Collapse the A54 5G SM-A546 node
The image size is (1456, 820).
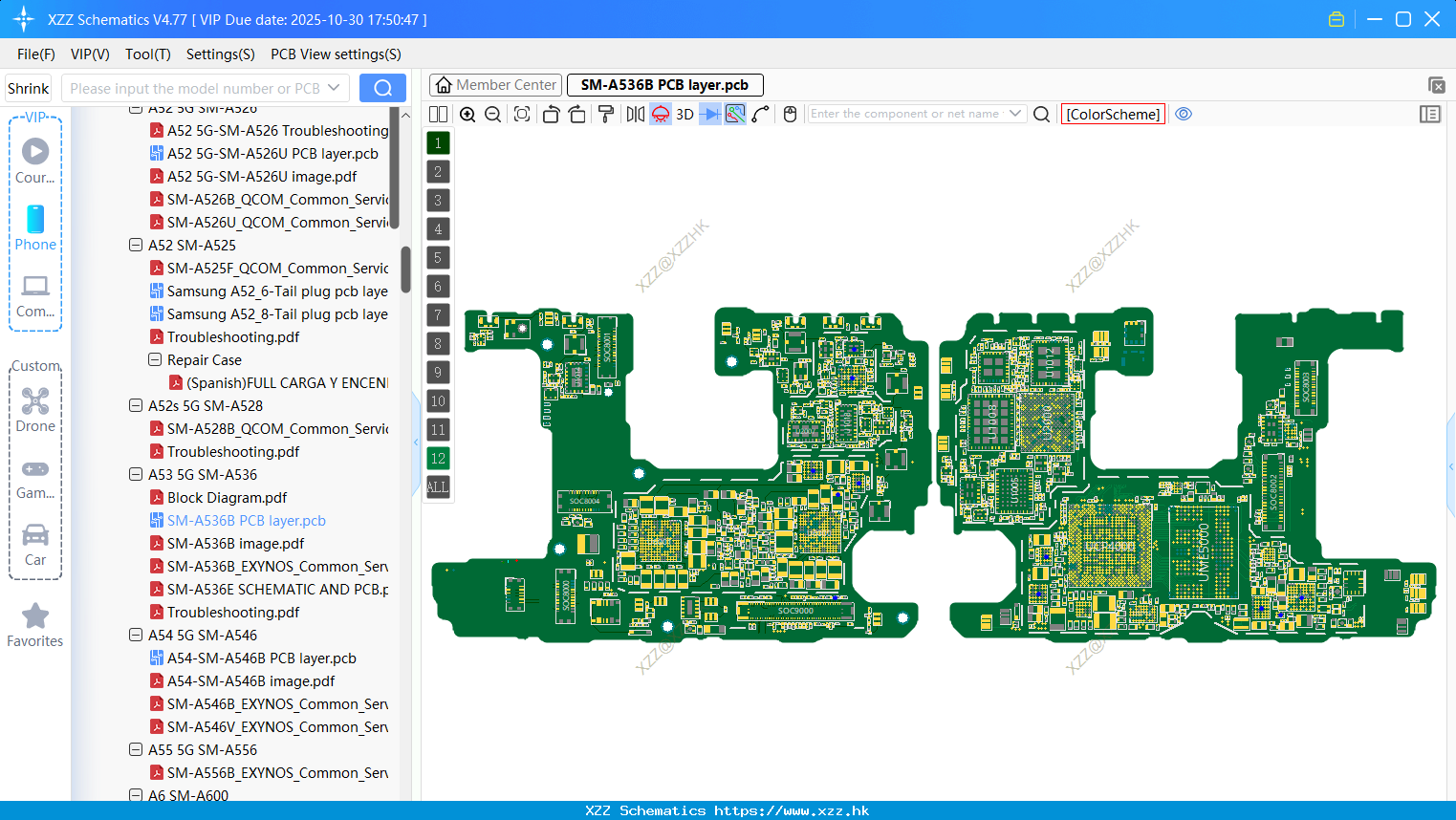pos(136,635)
